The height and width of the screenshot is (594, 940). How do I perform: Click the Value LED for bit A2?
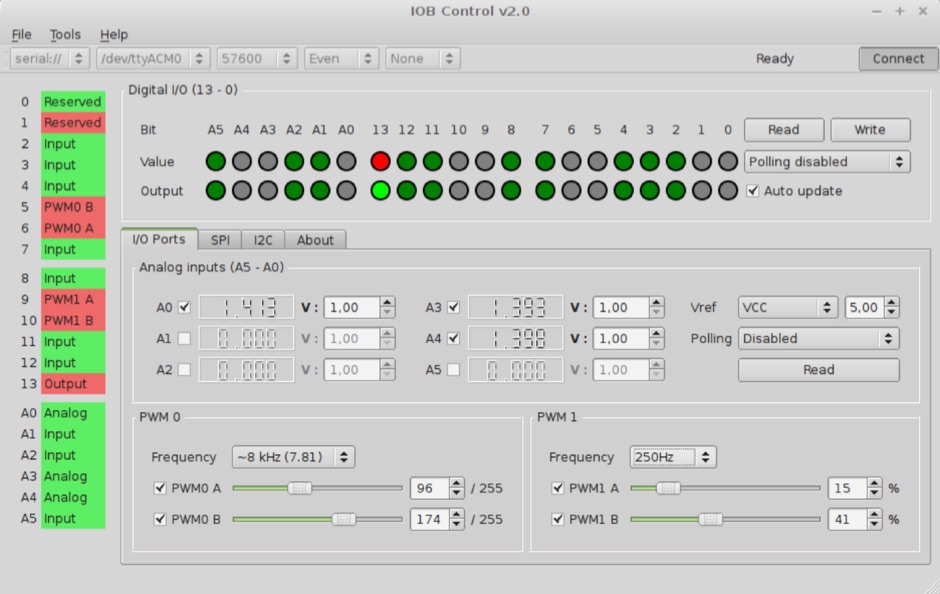294,162
